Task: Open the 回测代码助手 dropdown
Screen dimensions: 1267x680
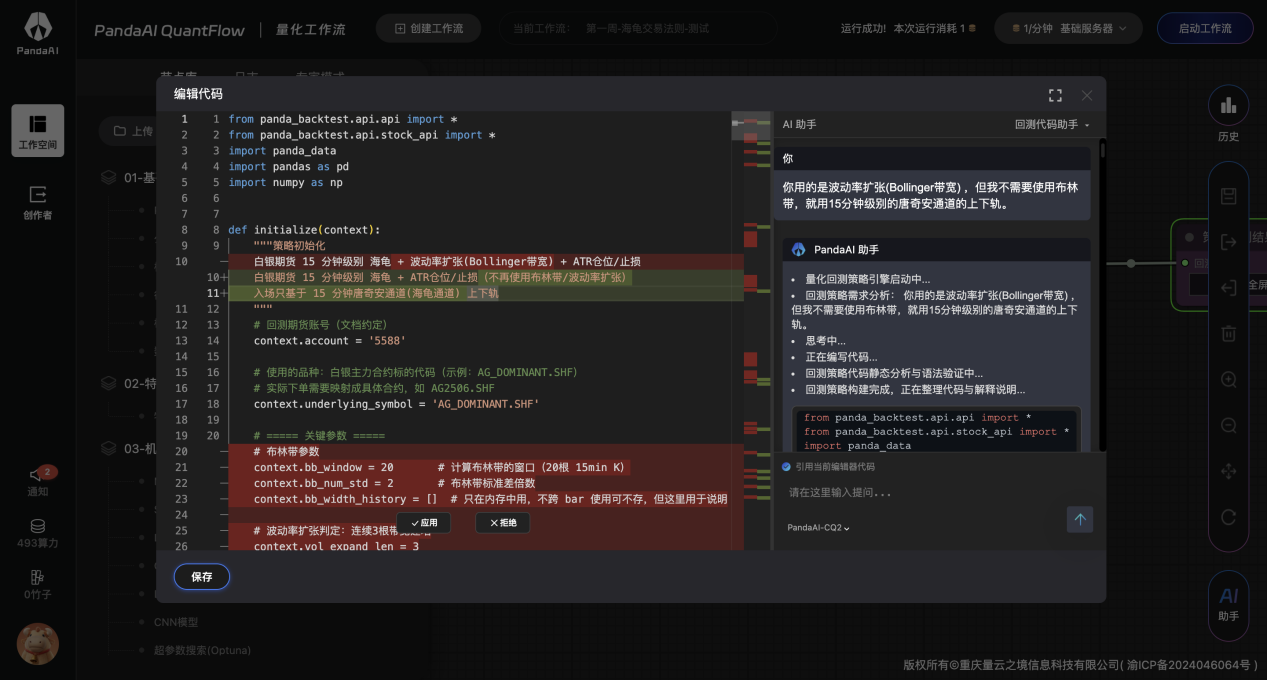Action: pos(1052,124)
